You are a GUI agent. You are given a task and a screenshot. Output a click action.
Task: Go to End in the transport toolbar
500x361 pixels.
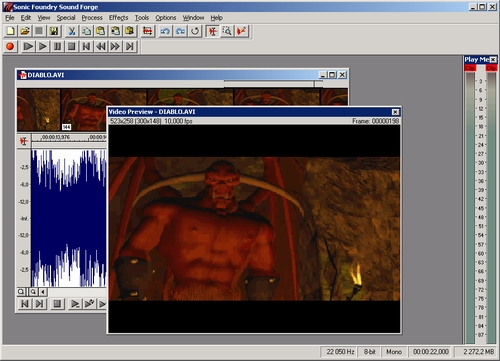click(x=130, y=46)
